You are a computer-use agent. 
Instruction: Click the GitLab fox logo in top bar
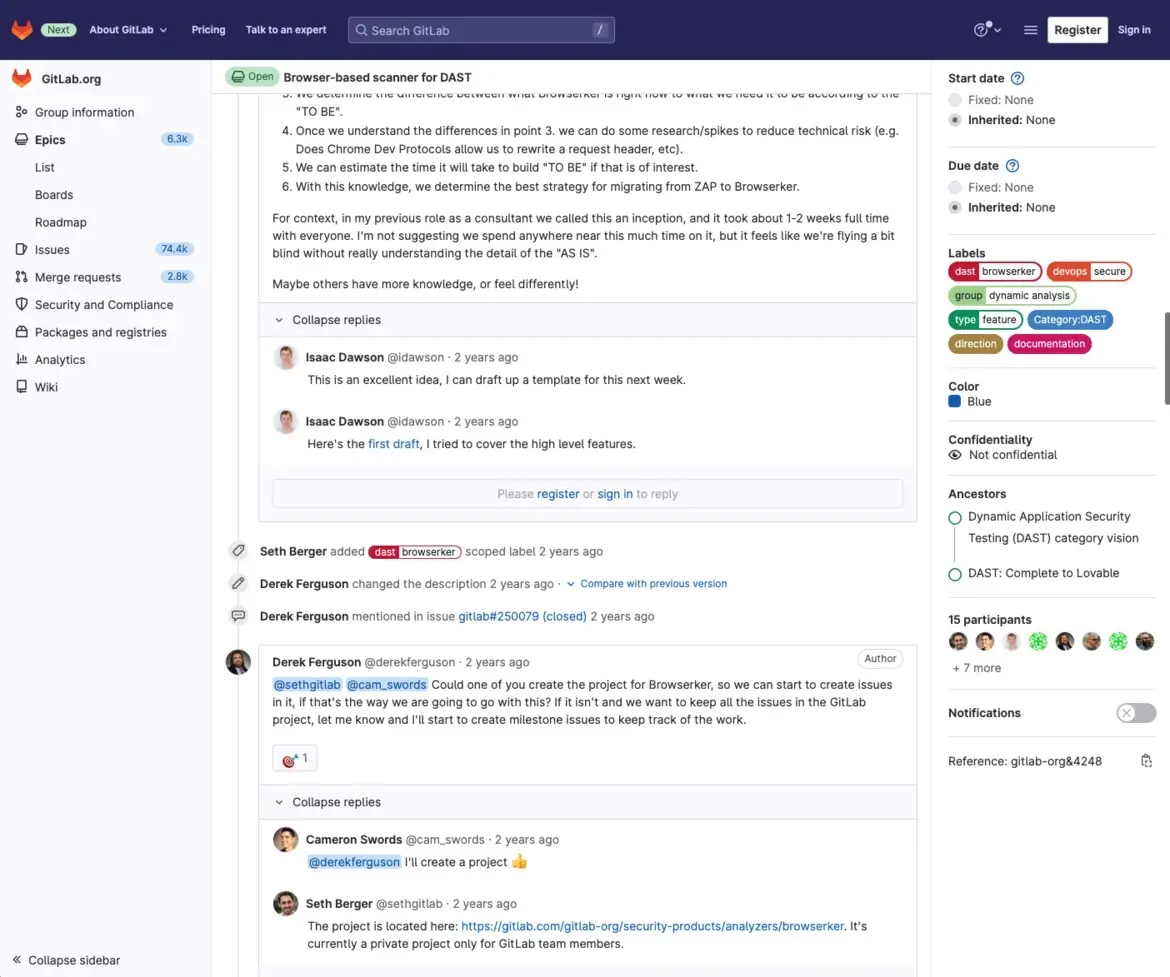tap(22, 30)
